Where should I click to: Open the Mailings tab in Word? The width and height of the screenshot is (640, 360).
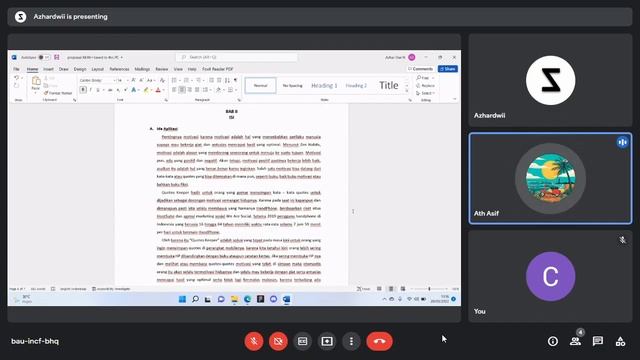point(142,69)
